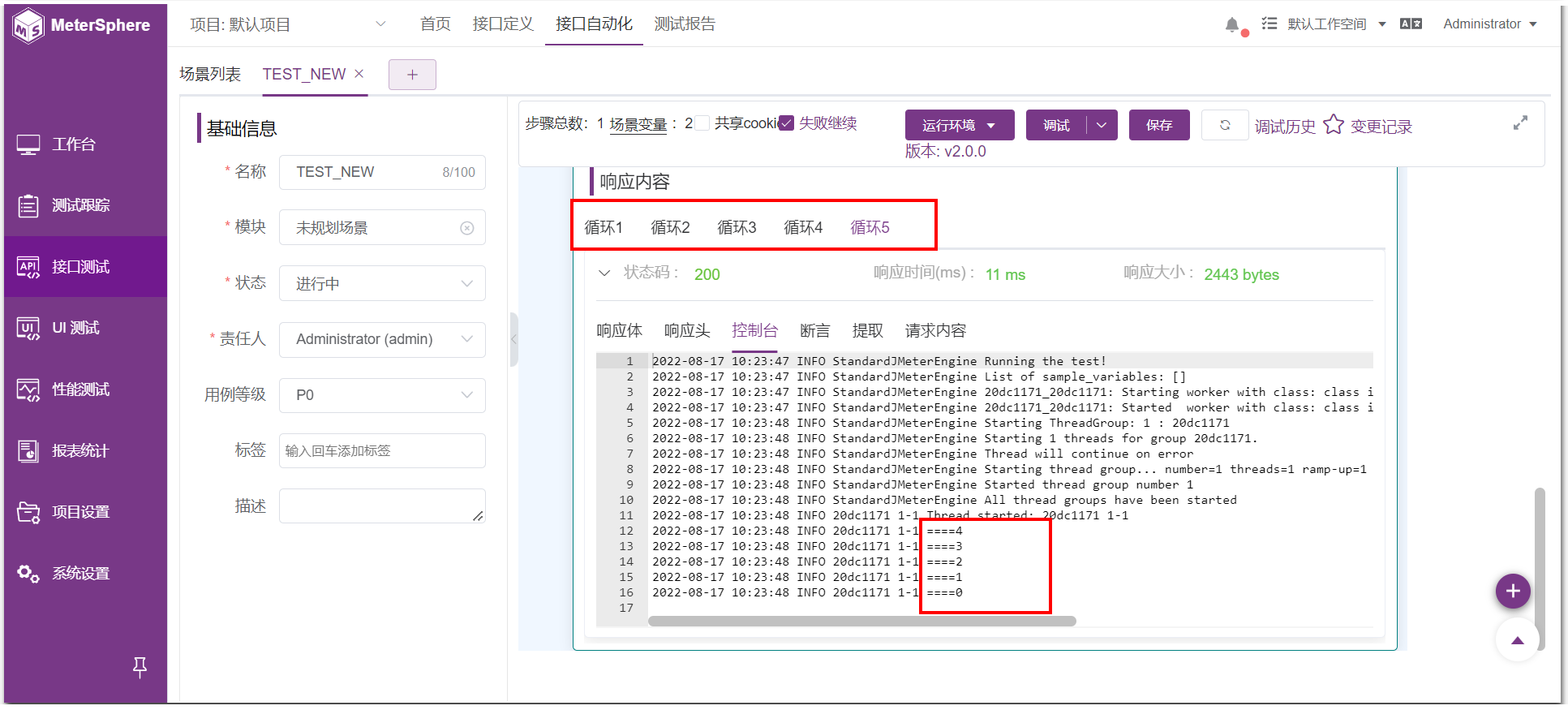Open the UI 测试 sidebar item
1568x710 pixels.
(x=85, y=328)
